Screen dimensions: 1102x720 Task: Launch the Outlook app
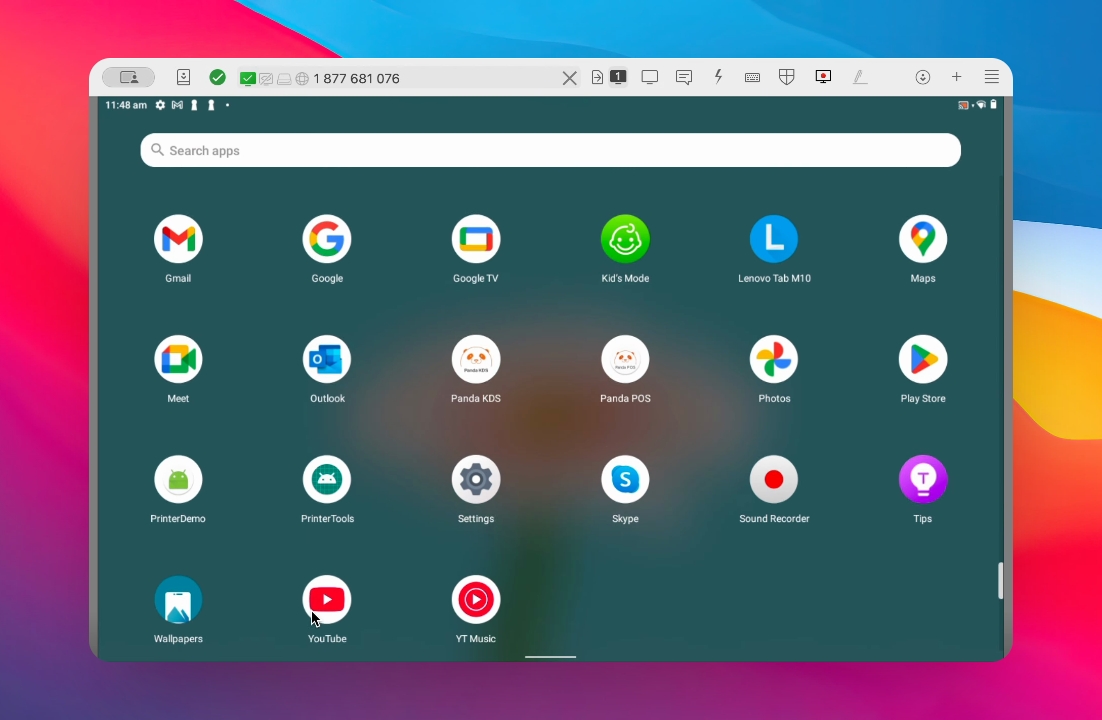tap(327, 359)
